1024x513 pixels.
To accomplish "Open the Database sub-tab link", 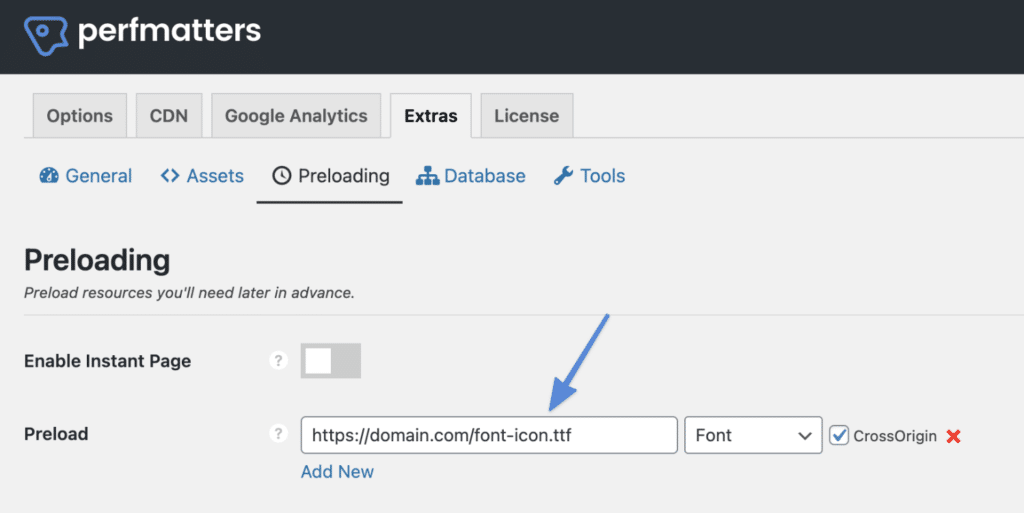I will (x=471, y=176).
